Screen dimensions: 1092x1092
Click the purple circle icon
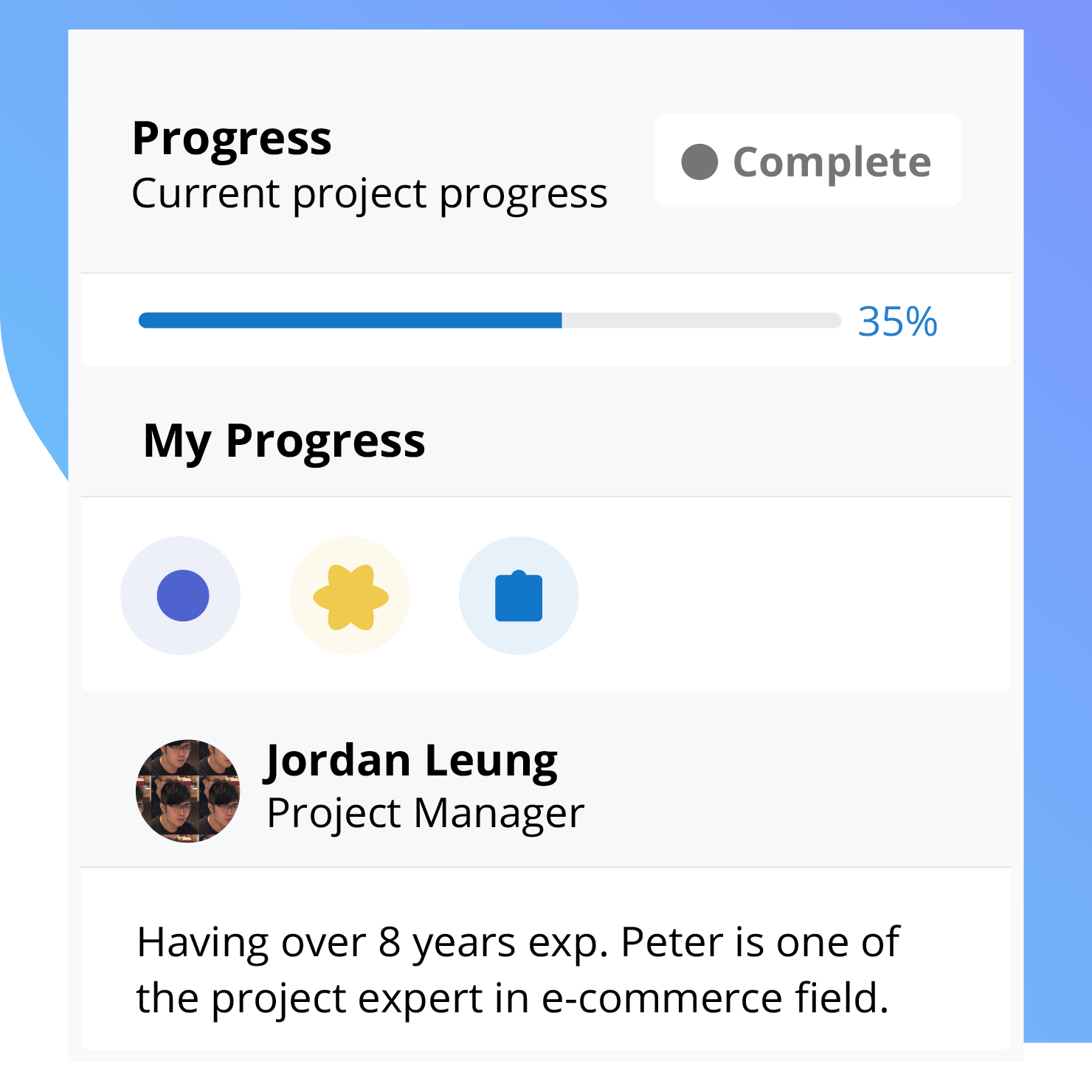(182, 595)
